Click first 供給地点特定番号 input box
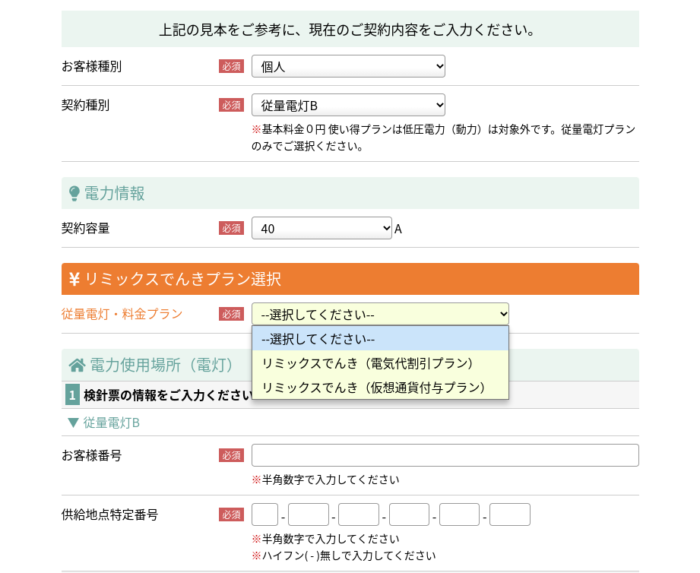Screen dimensions: 700x573 pos(265,515)
